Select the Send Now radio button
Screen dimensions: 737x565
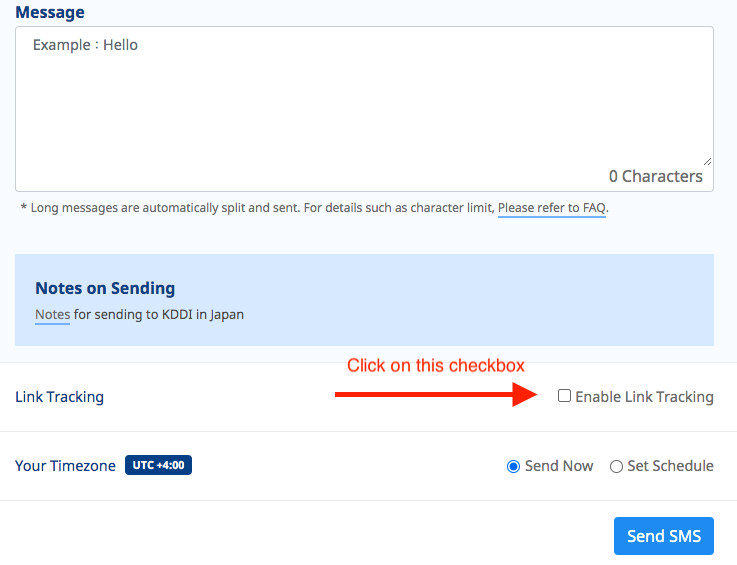pos(513,466)
